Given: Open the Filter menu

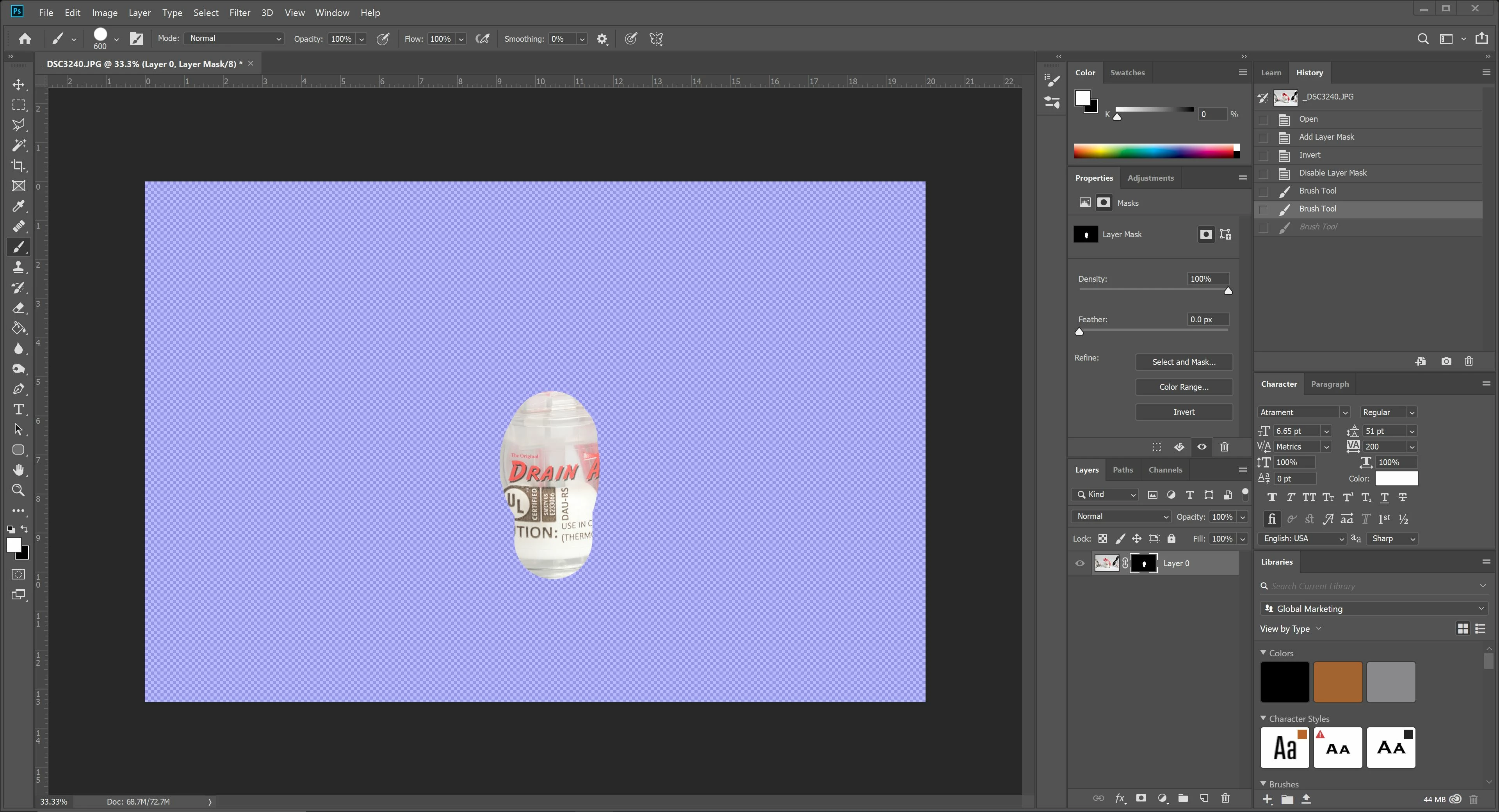Looking at the screenshot, I should pyautogui.click(x=239, y=13).
